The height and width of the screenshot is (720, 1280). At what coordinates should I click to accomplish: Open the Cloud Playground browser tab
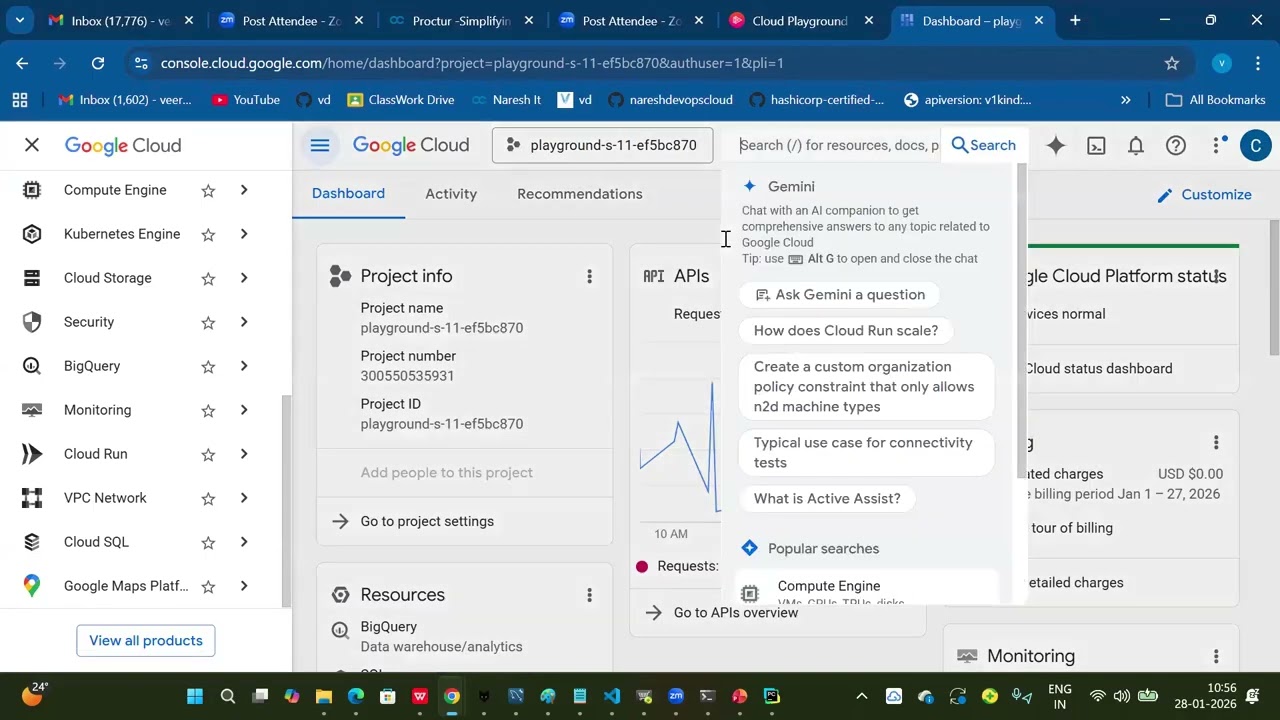pyautogui.click(x=799, y=20)
